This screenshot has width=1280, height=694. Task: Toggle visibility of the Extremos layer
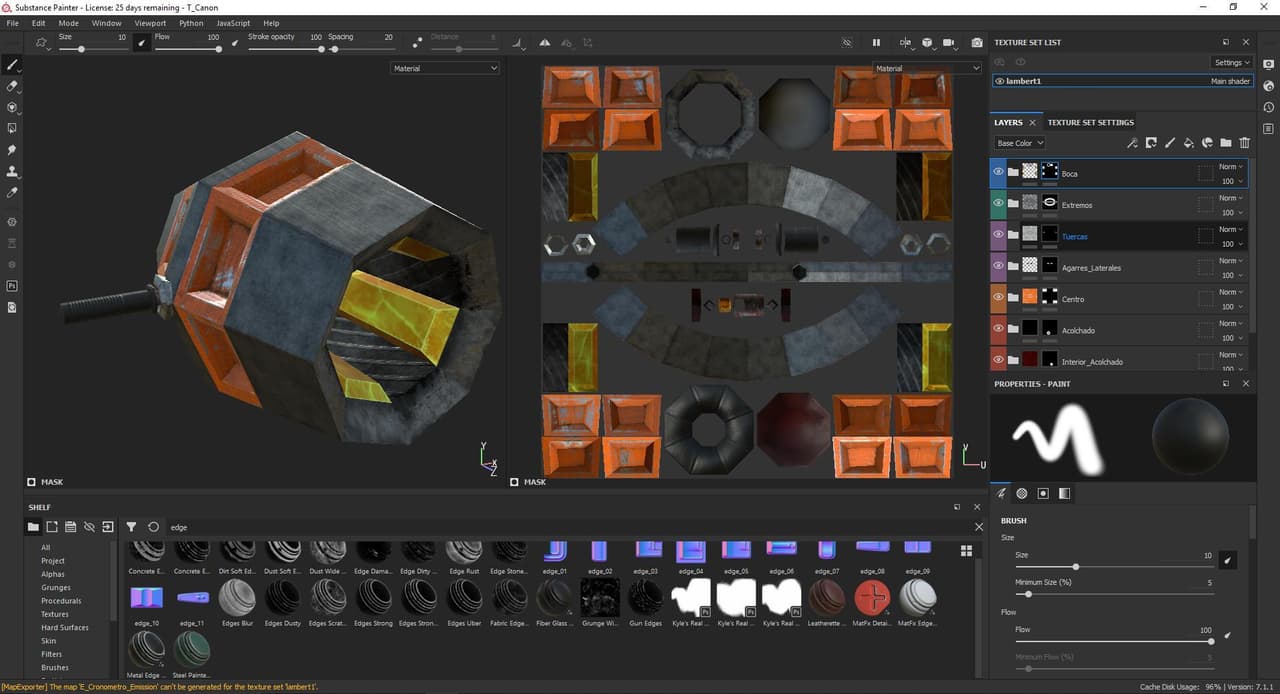point(998,203)
